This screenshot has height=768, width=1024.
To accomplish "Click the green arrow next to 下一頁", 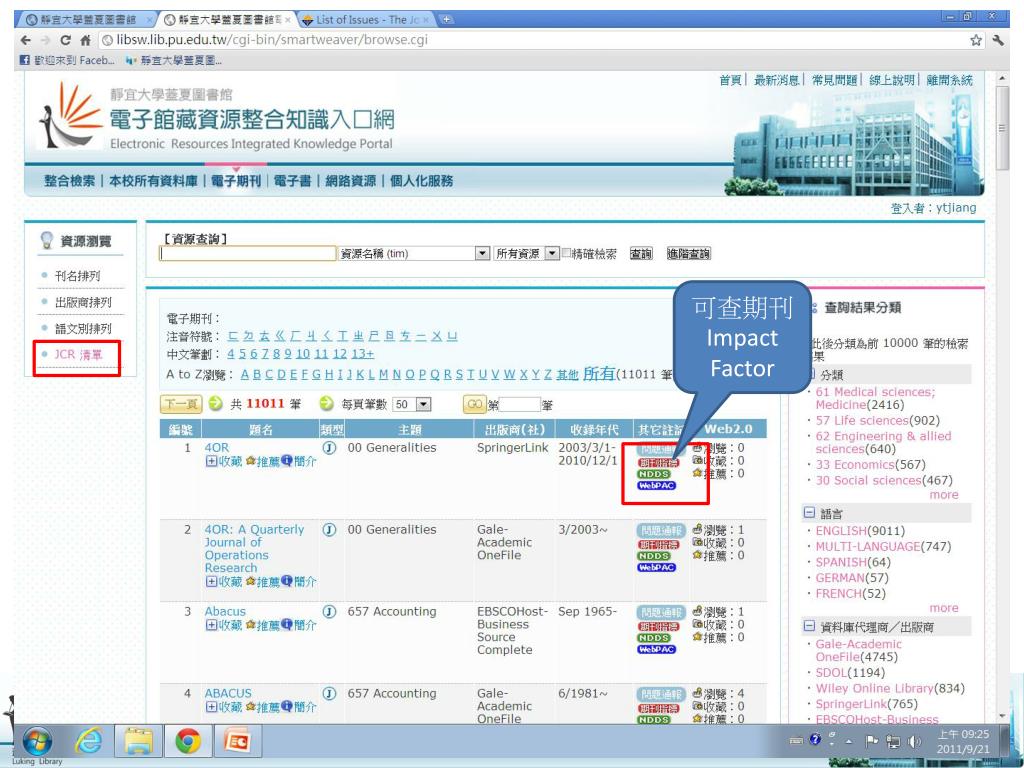I will coord(216,404).
